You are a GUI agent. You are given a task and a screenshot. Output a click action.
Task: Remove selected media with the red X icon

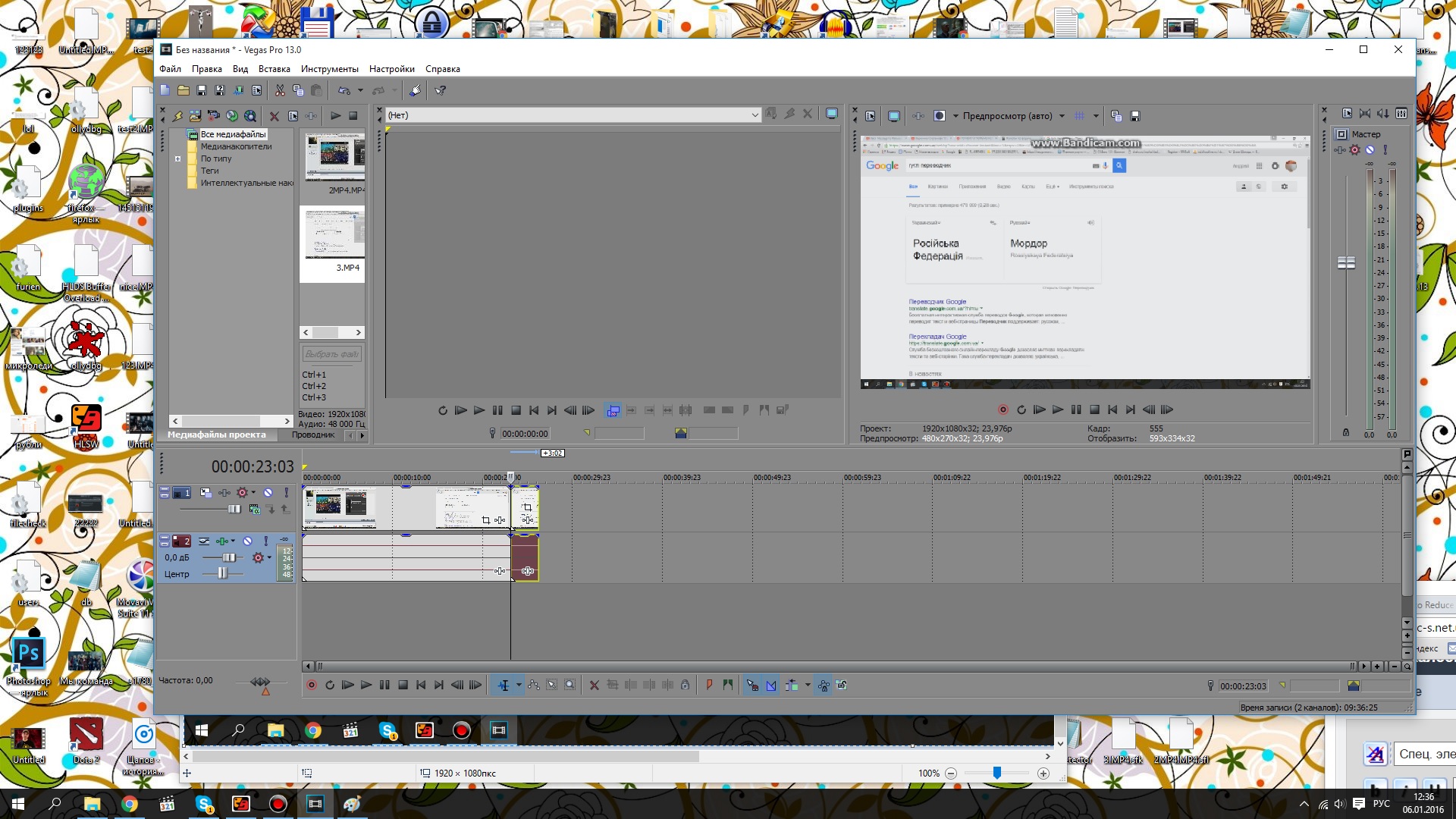point(275,116)
